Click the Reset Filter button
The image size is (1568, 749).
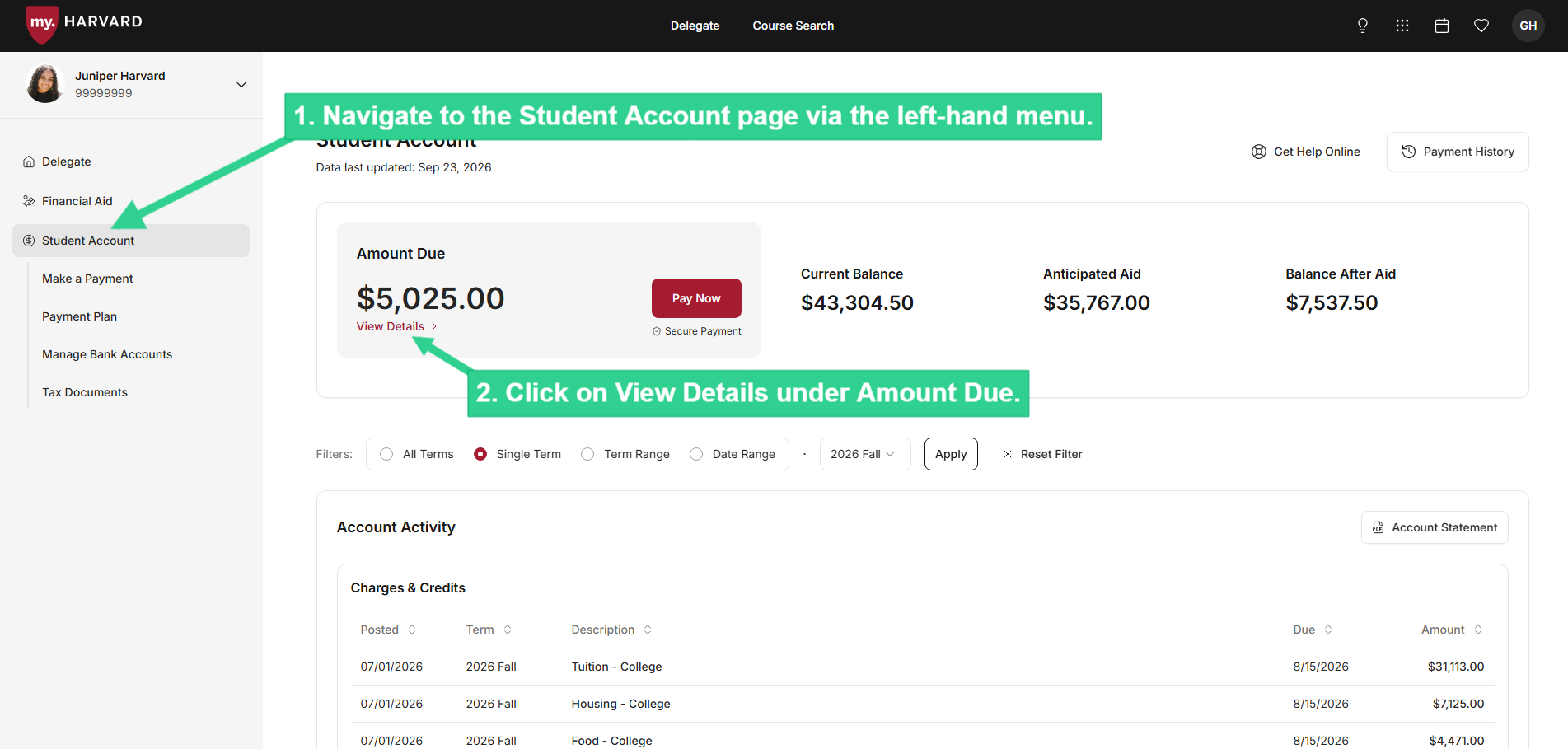point(1042,454)
